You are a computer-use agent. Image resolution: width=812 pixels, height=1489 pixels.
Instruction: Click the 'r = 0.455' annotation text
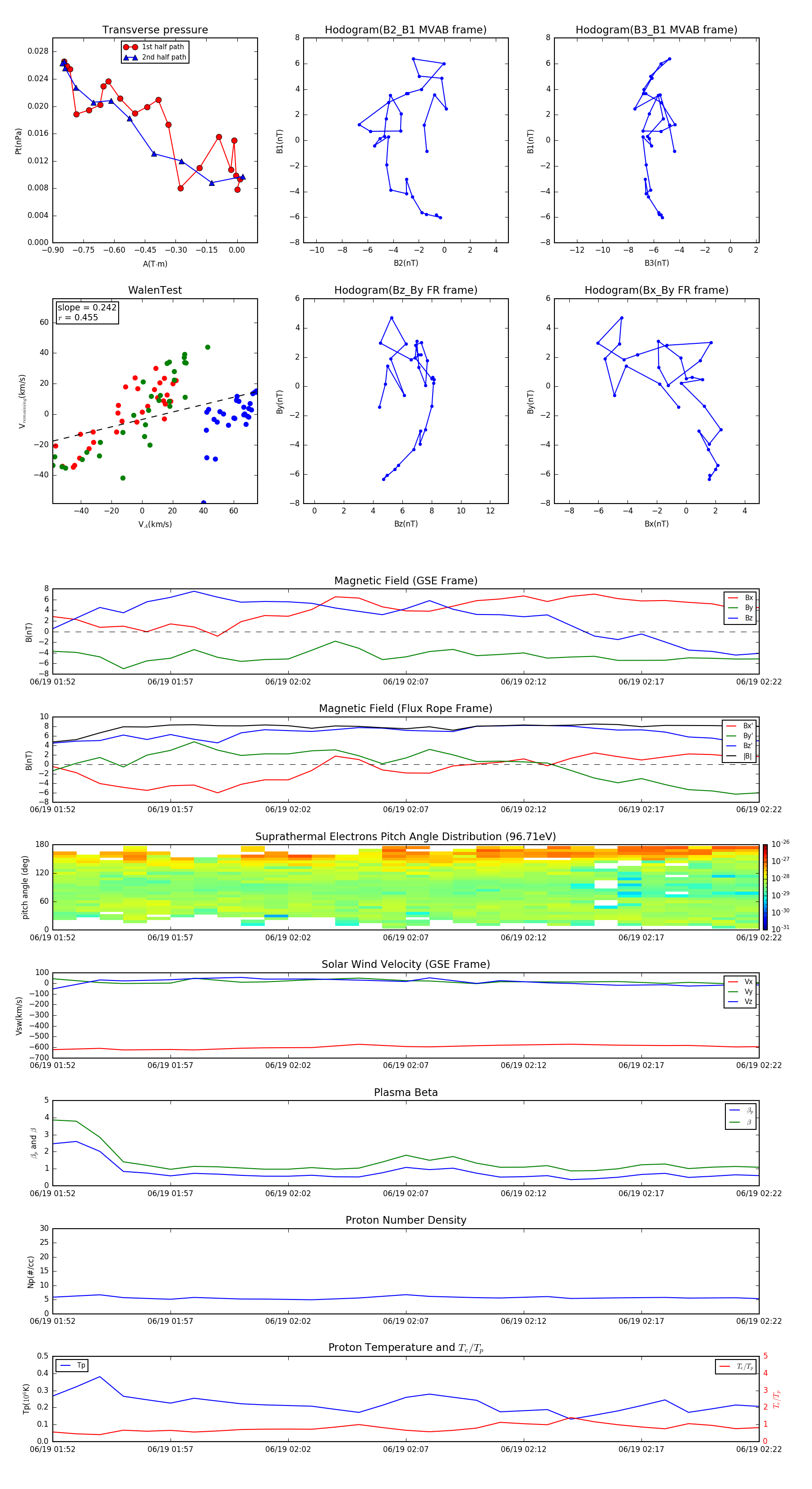pyautogui.click(x=78, y=317)
